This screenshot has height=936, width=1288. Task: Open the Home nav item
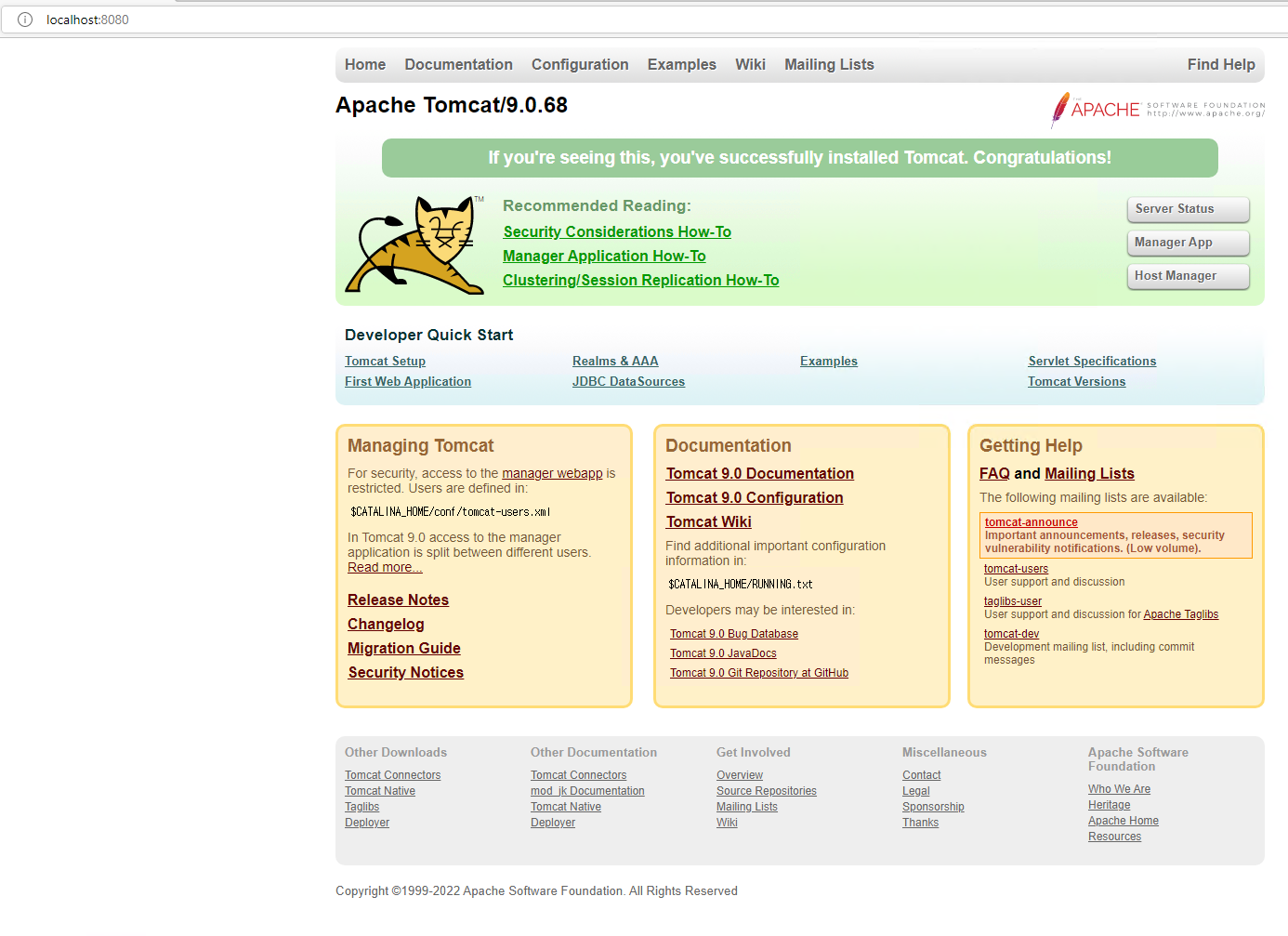coord(365,64)
